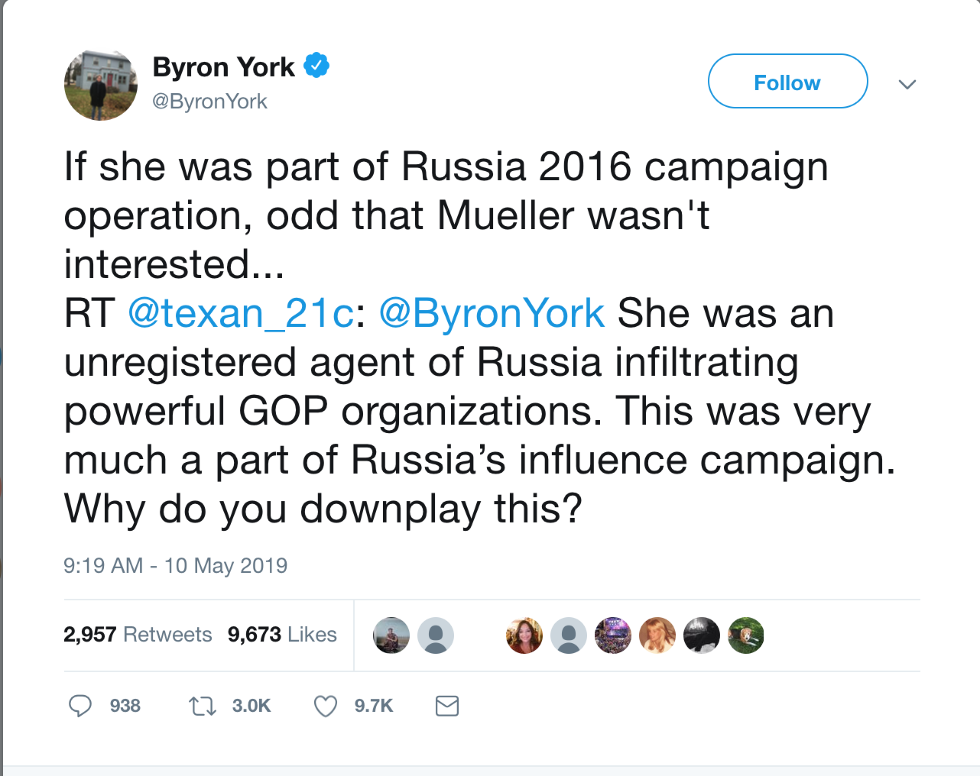View the 9,673 Likes list
The width and height of the screenshot is (980, 776).
click(x=282, y=634)
